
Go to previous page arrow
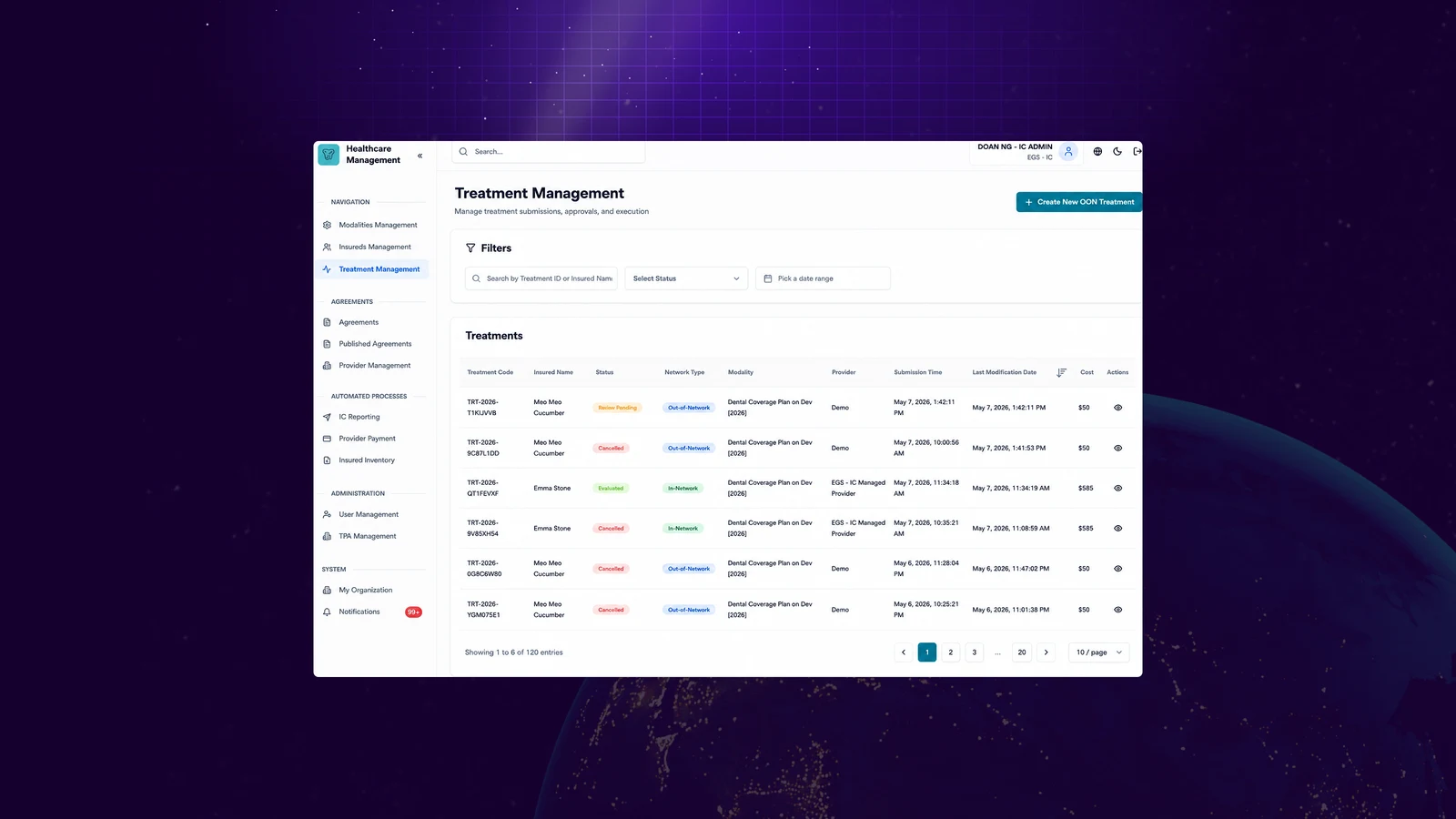(x=904, y=652)
